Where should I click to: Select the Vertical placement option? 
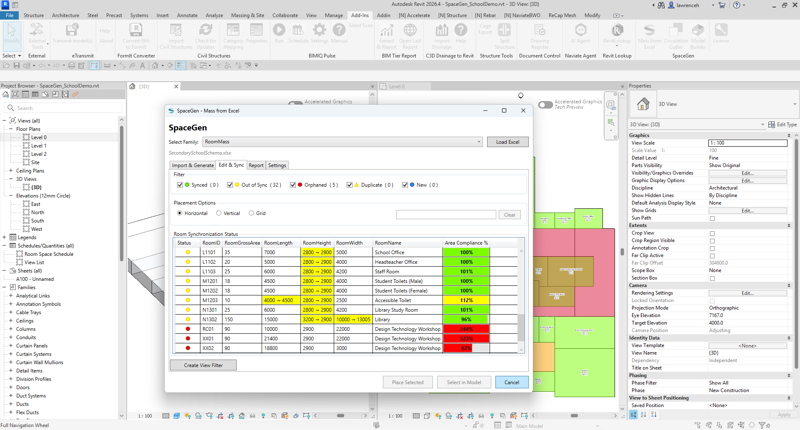click(x=219, y=213)
